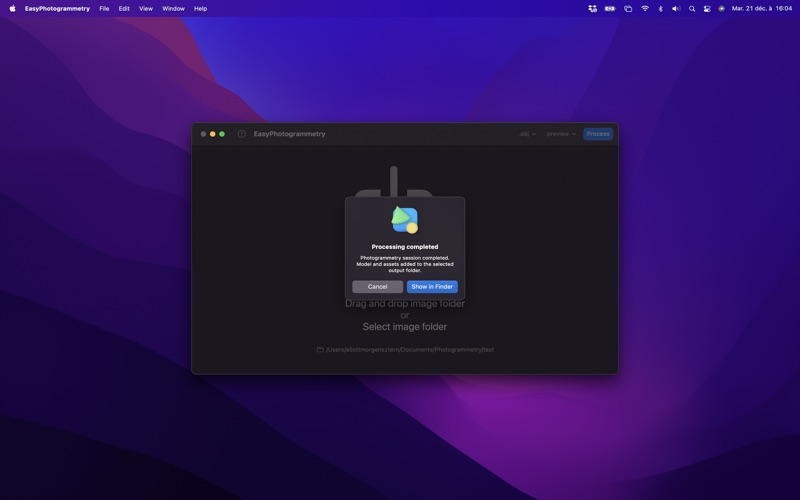Viewport: 800px width, 500px height.
Task: Open the Help menu
Action: click(200, 8)
